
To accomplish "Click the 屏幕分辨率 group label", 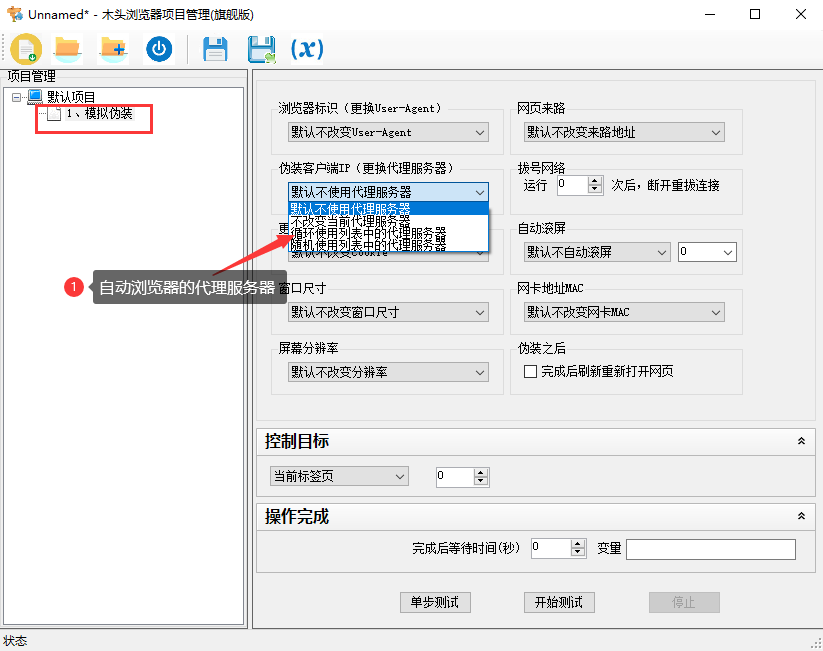I will [x=309, y=348].
